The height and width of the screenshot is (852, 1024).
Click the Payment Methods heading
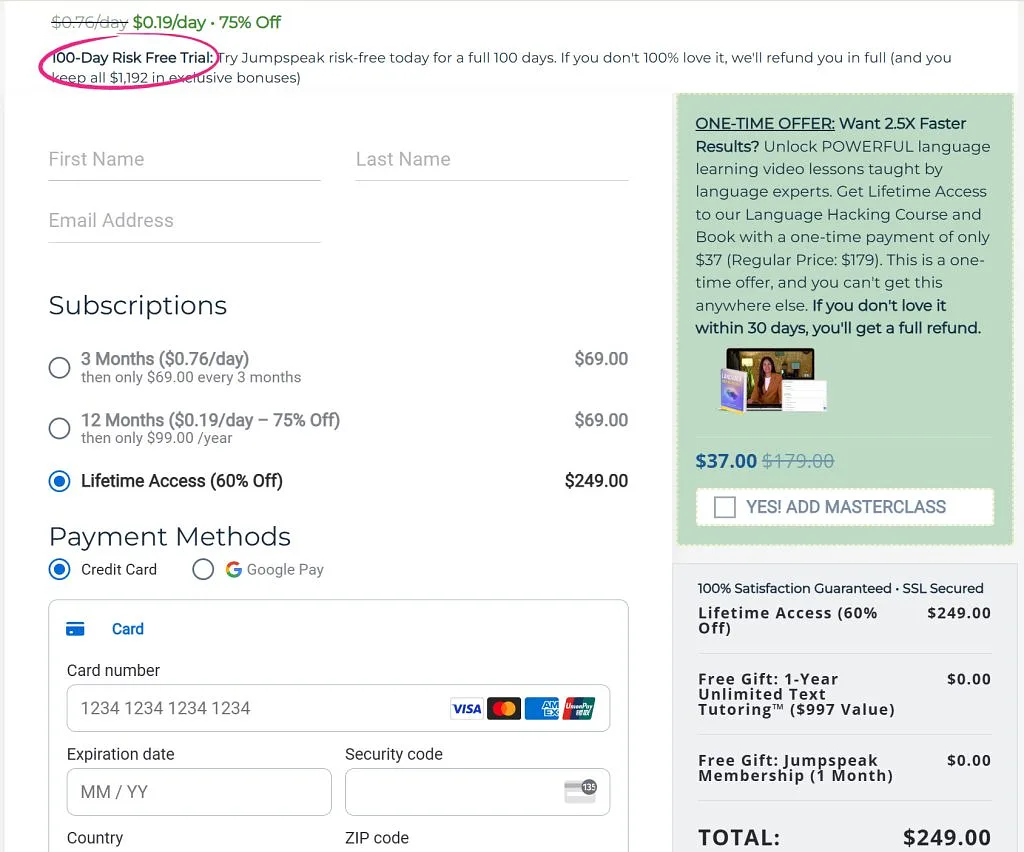pyautogui.click(x=170, y=537)
